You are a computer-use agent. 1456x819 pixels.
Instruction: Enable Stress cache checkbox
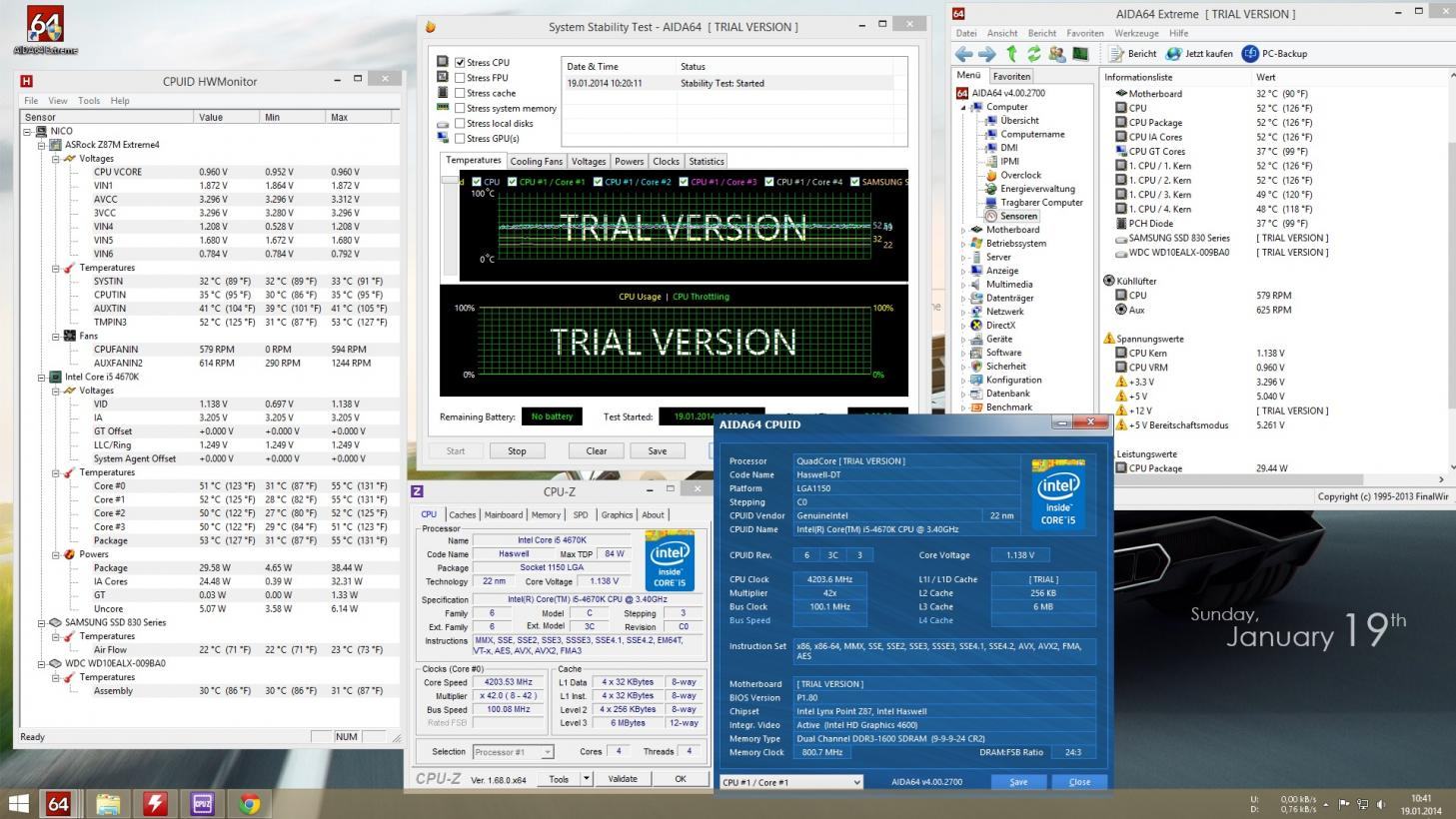pos(460,93)
